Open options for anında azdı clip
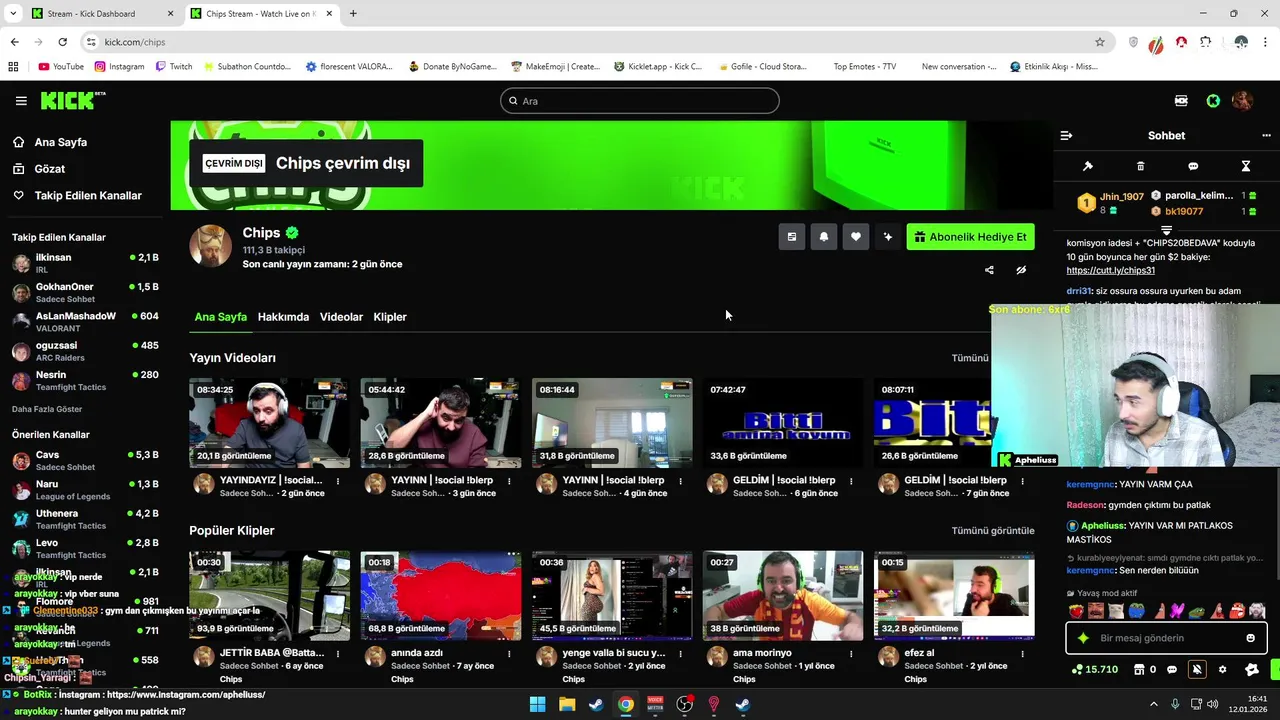1280x720 pixels. click(x=509, y=653)
